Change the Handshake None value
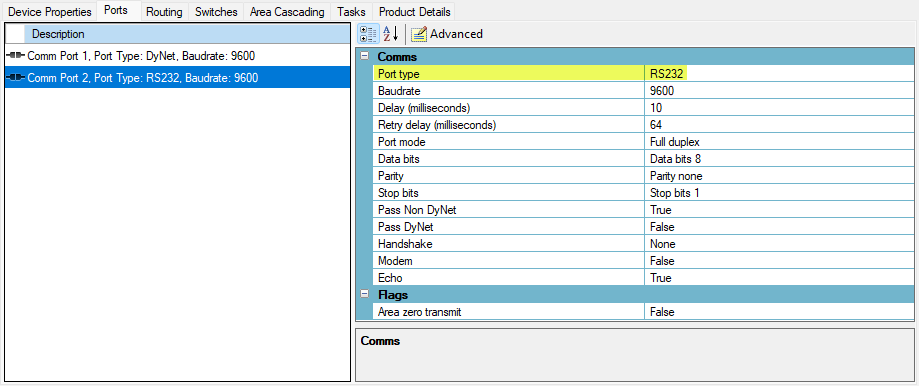 pos(779,244)
